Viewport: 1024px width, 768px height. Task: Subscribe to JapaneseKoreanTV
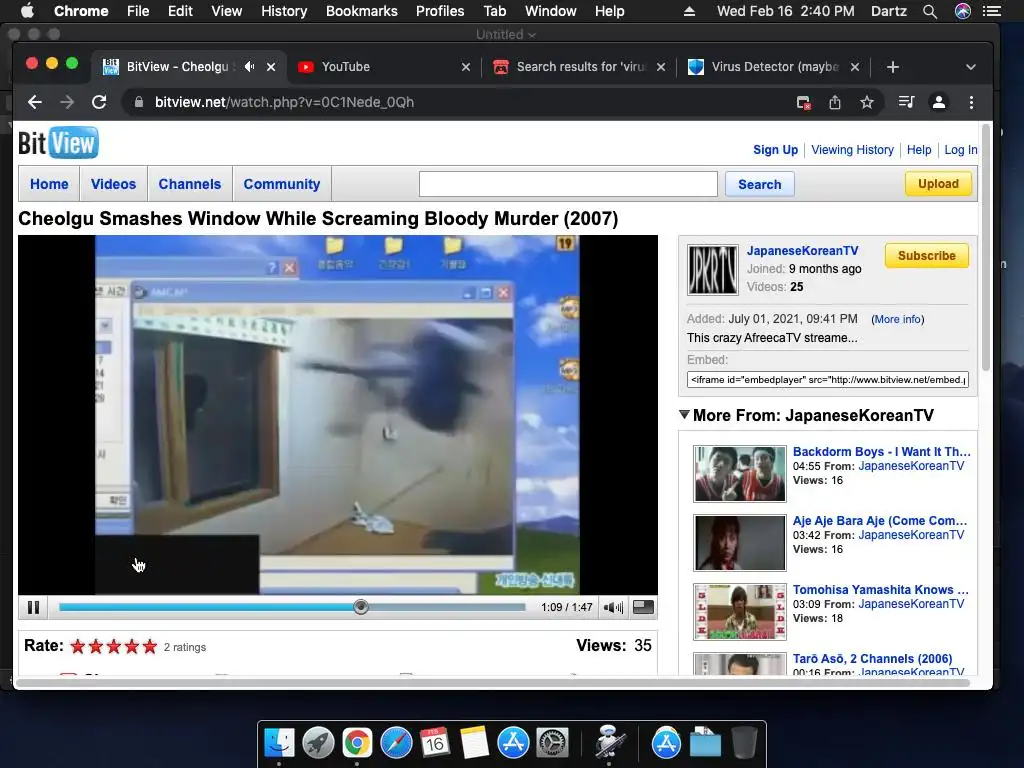point(926,255)
